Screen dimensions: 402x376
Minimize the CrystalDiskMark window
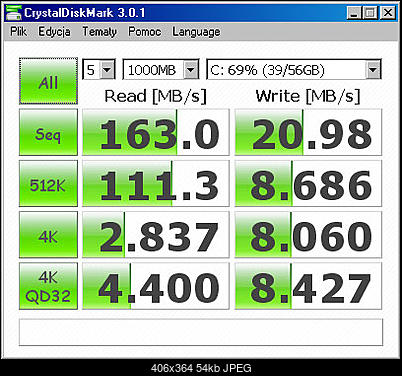(354, 13)
